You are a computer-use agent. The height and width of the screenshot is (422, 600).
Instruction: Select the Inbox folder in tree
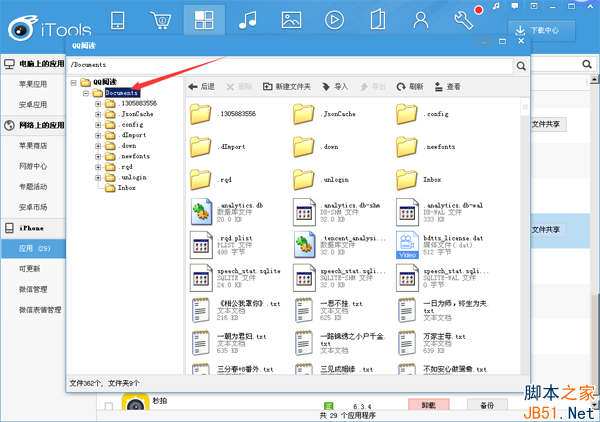(x=126, y=188)
